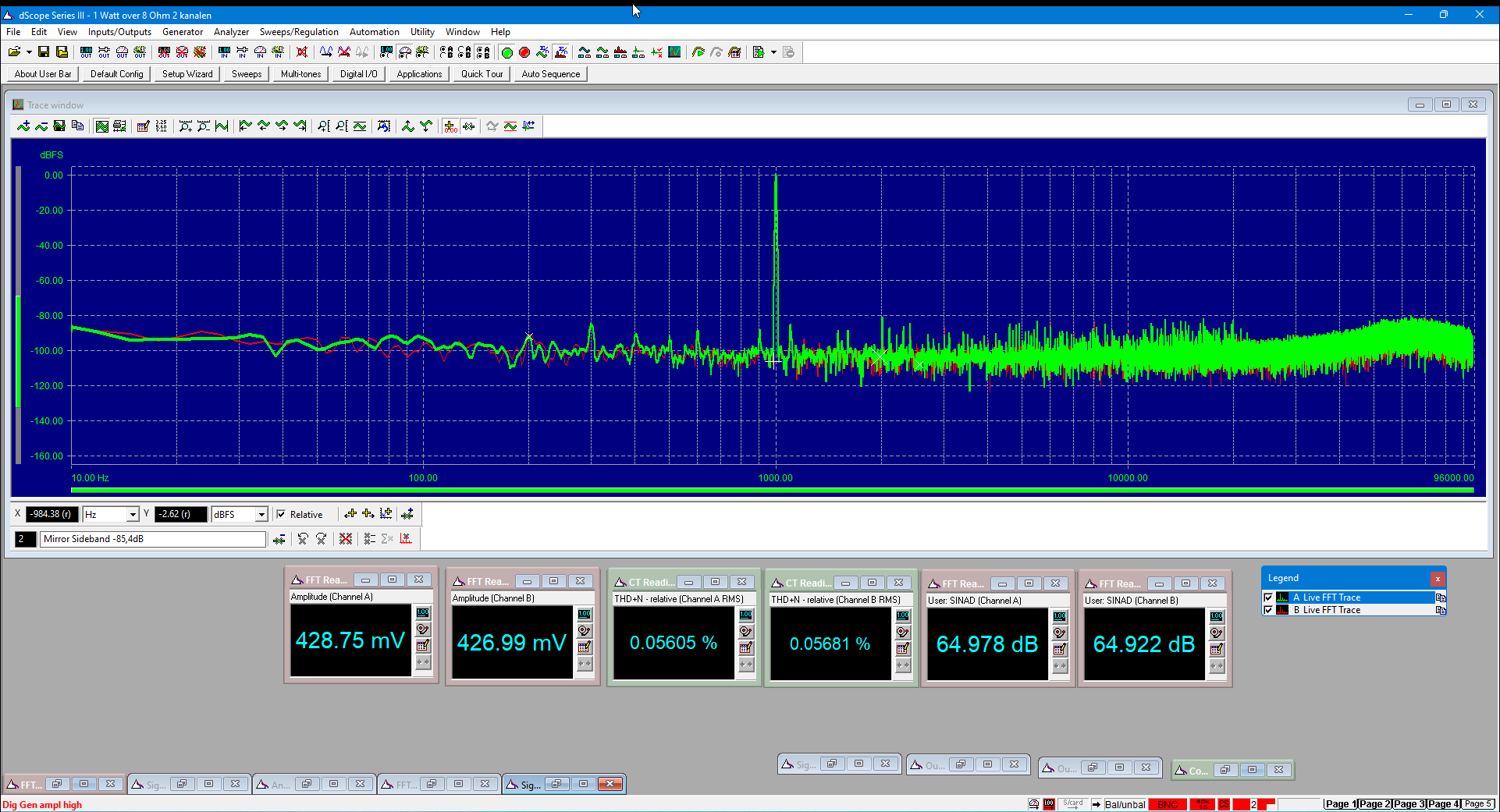Click the Multi-tones button
The height and width of the screenshot is (812, 1500).
click(x=300, y=74)
